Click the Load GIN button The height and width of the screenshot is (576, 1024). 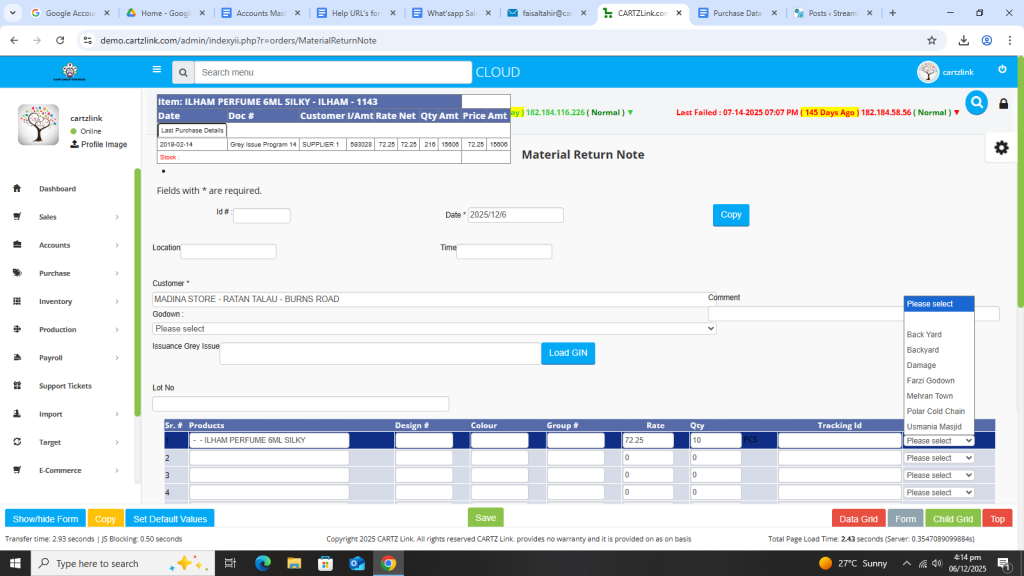(569, 353)
